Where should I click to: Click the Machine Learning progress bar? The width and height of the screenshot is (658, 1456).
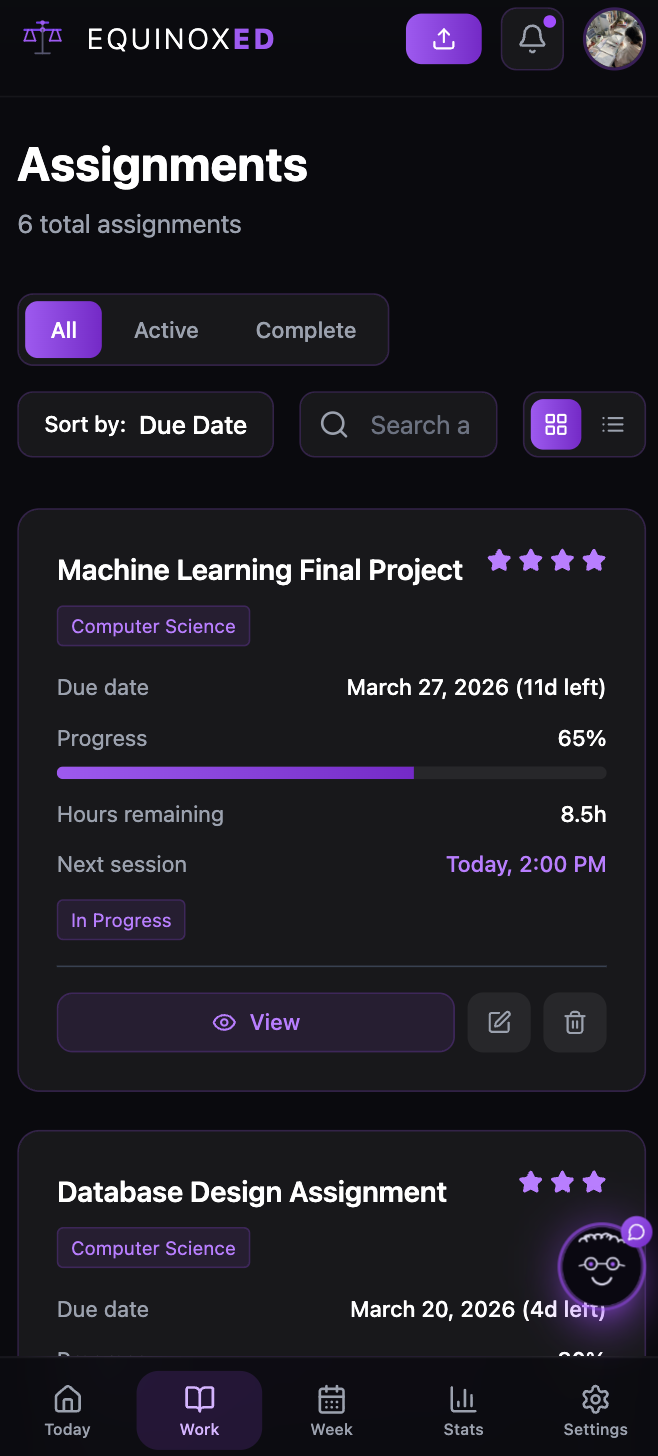tap(331, 773)
